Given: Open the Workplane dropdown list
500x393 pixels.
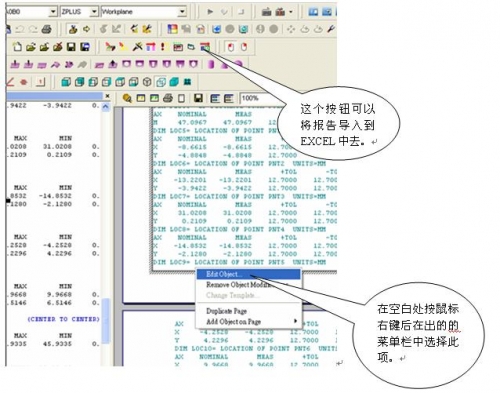Looking at the screenshot, I should [x=182, y=12].
